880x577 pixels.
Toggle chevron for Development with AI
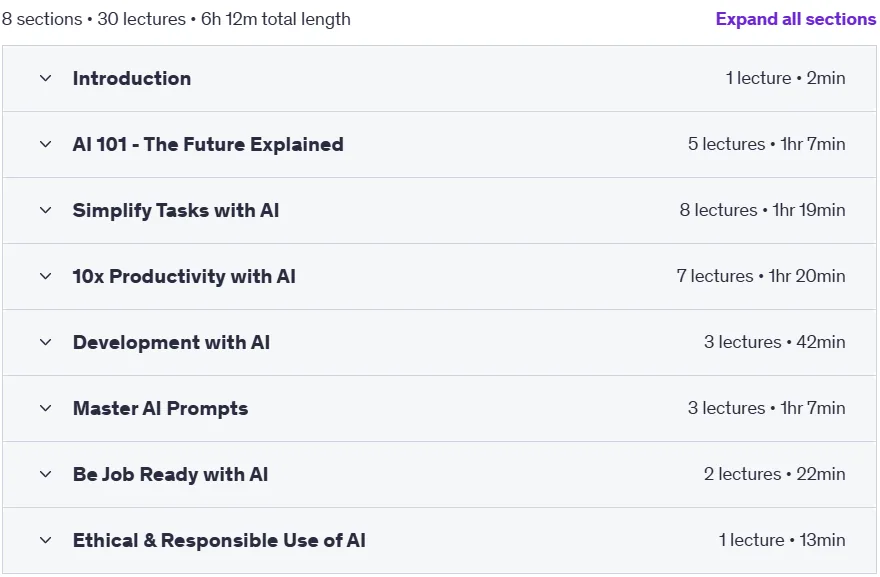click(45, 342)
